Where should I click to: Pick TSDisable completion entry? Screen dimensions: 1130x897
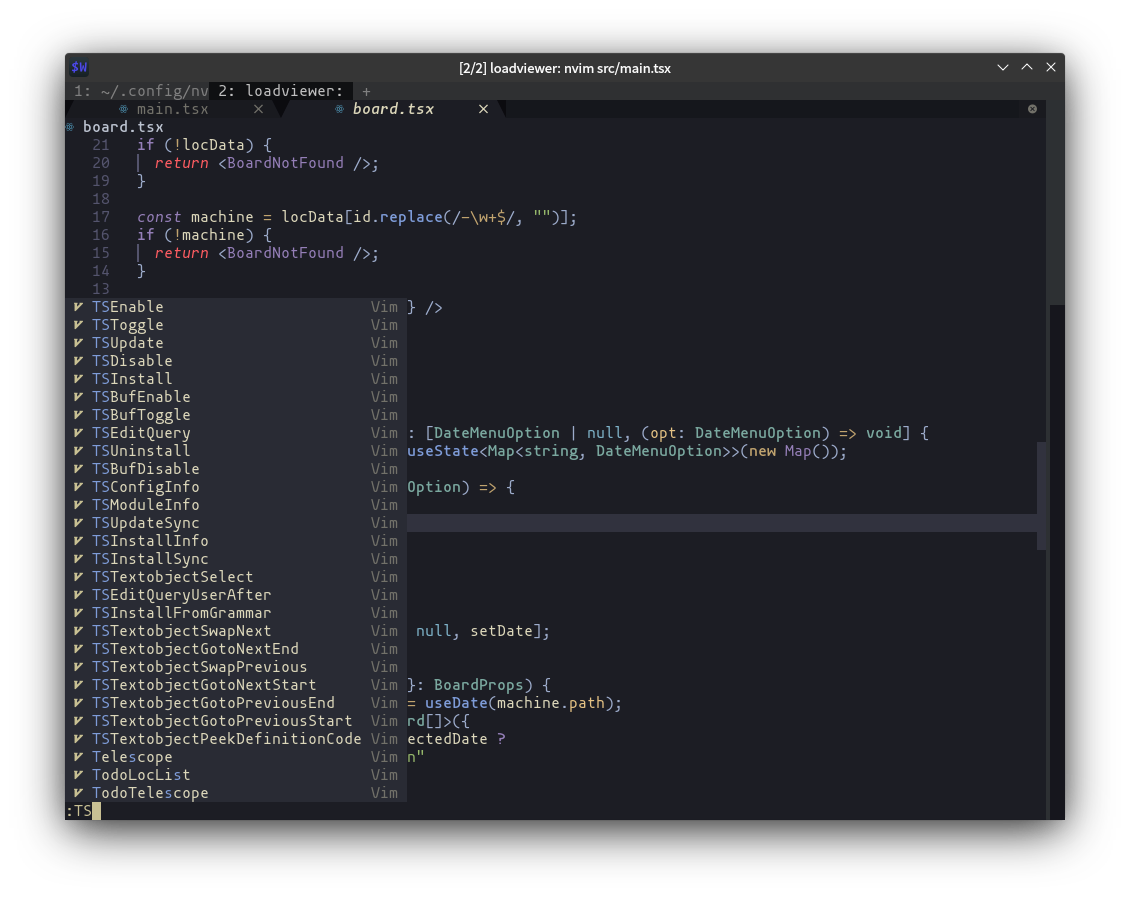click(236, 361)
